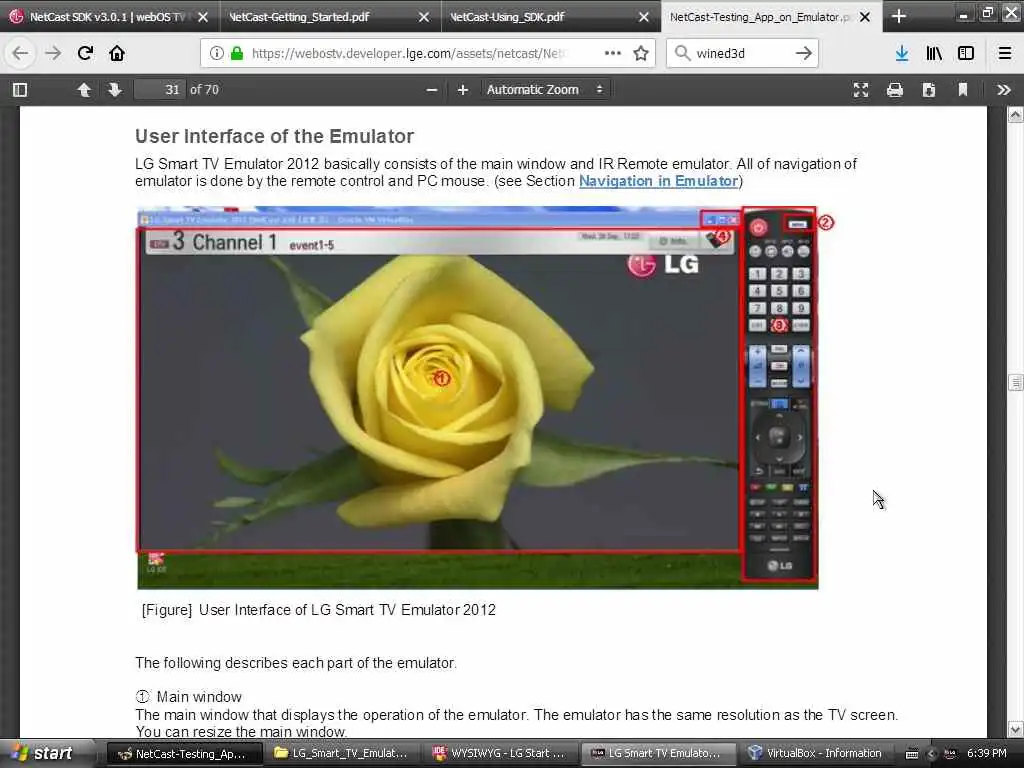Switch to WYSIWYG - LG Start taskbar window
The width and height of the screenshot is (1024, 768).
tap(500, 754)
